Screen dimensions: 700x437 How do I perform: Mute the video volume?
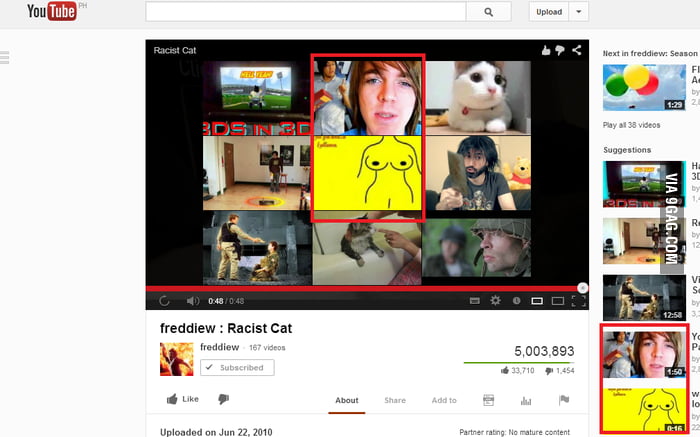(x=191, y=300)
